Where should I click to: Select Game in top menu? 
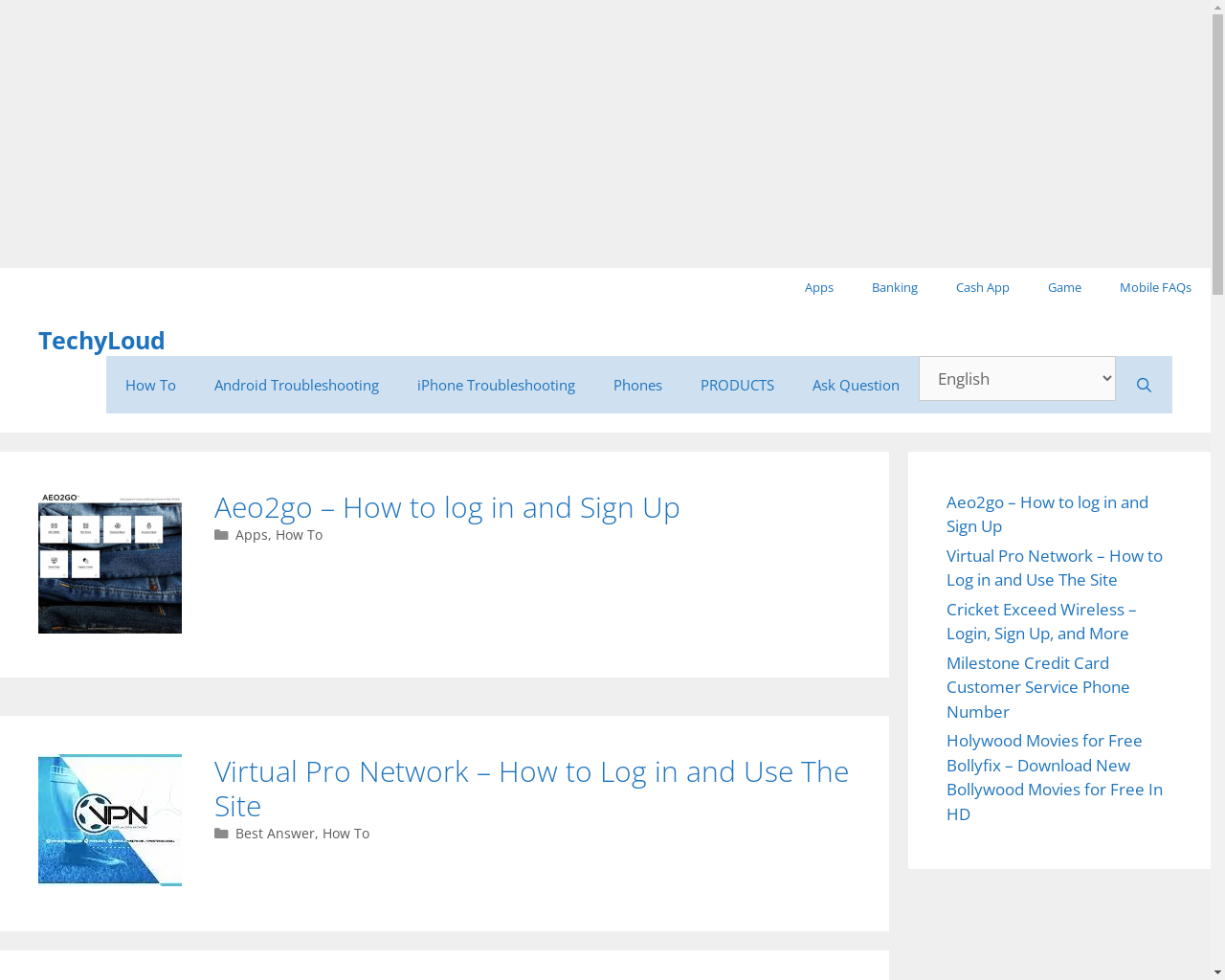tap(1064, 287)
